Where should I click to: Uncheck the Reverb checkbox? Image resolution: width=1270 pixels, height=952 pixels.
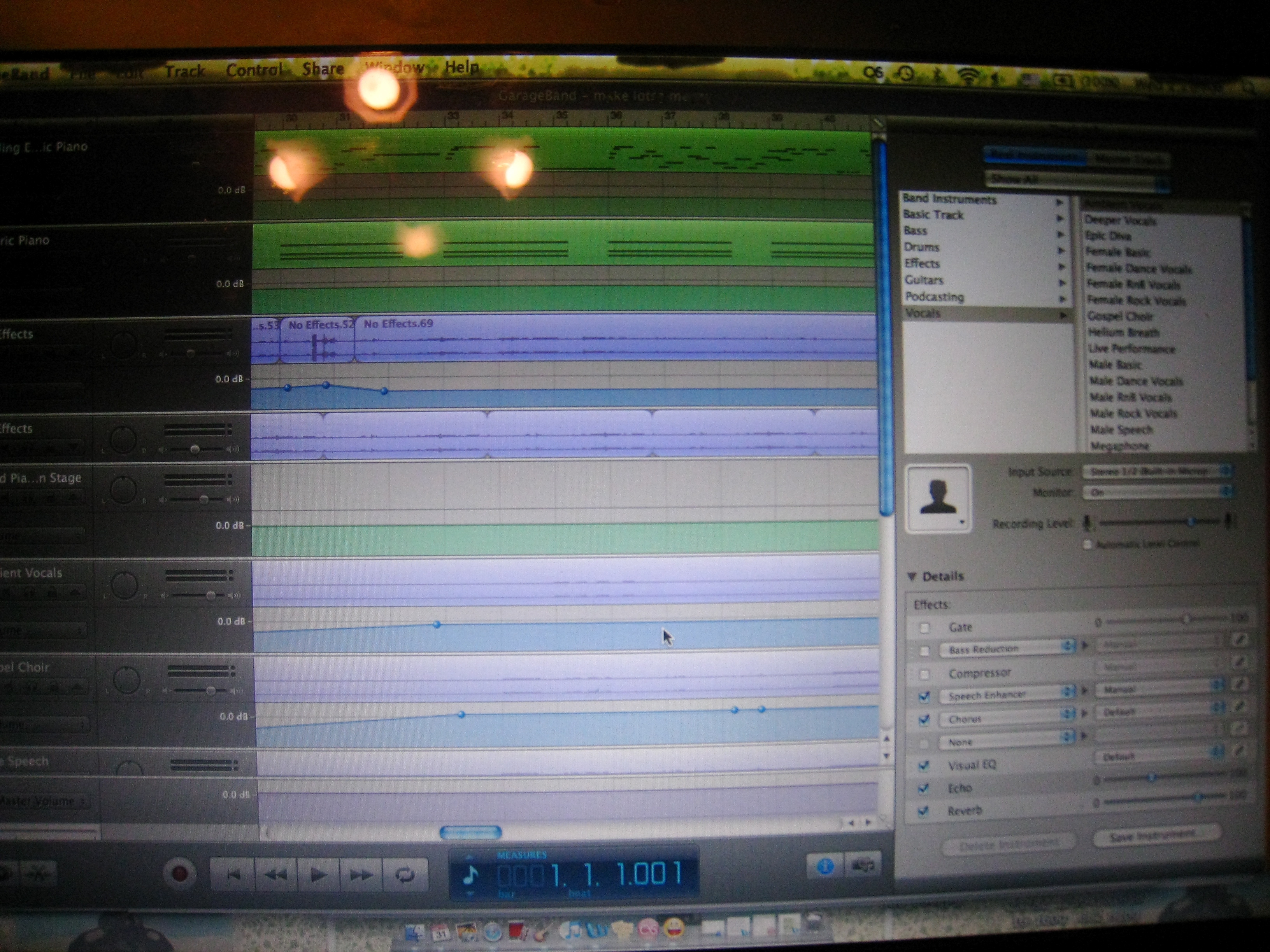tap(924, 811)
